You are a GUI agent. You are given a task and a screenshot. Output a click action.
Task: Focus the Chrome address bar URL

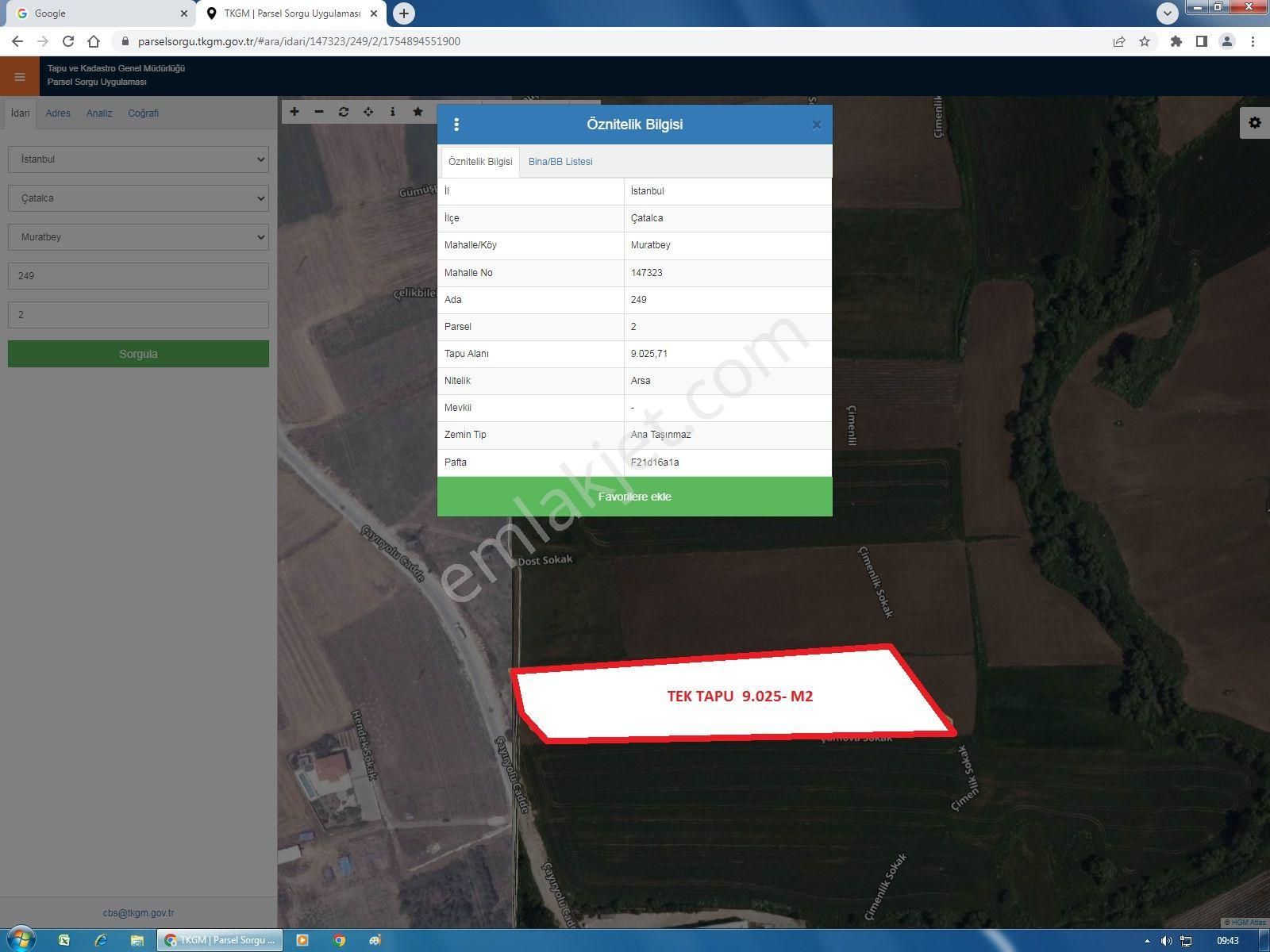coord(299,41)
